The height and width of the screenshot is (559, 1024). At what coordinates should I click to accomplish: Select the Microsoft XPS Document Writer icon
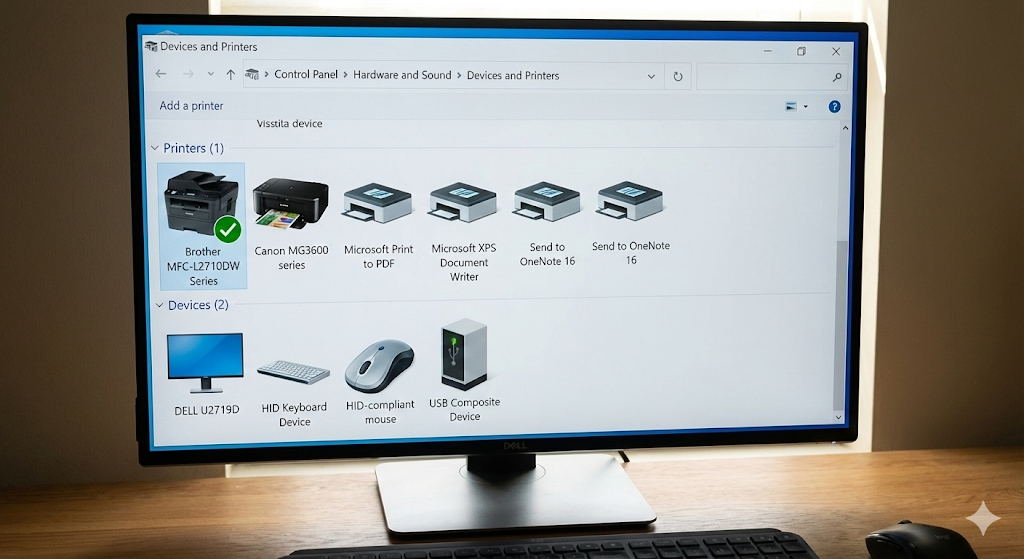[x=463, y=202]
